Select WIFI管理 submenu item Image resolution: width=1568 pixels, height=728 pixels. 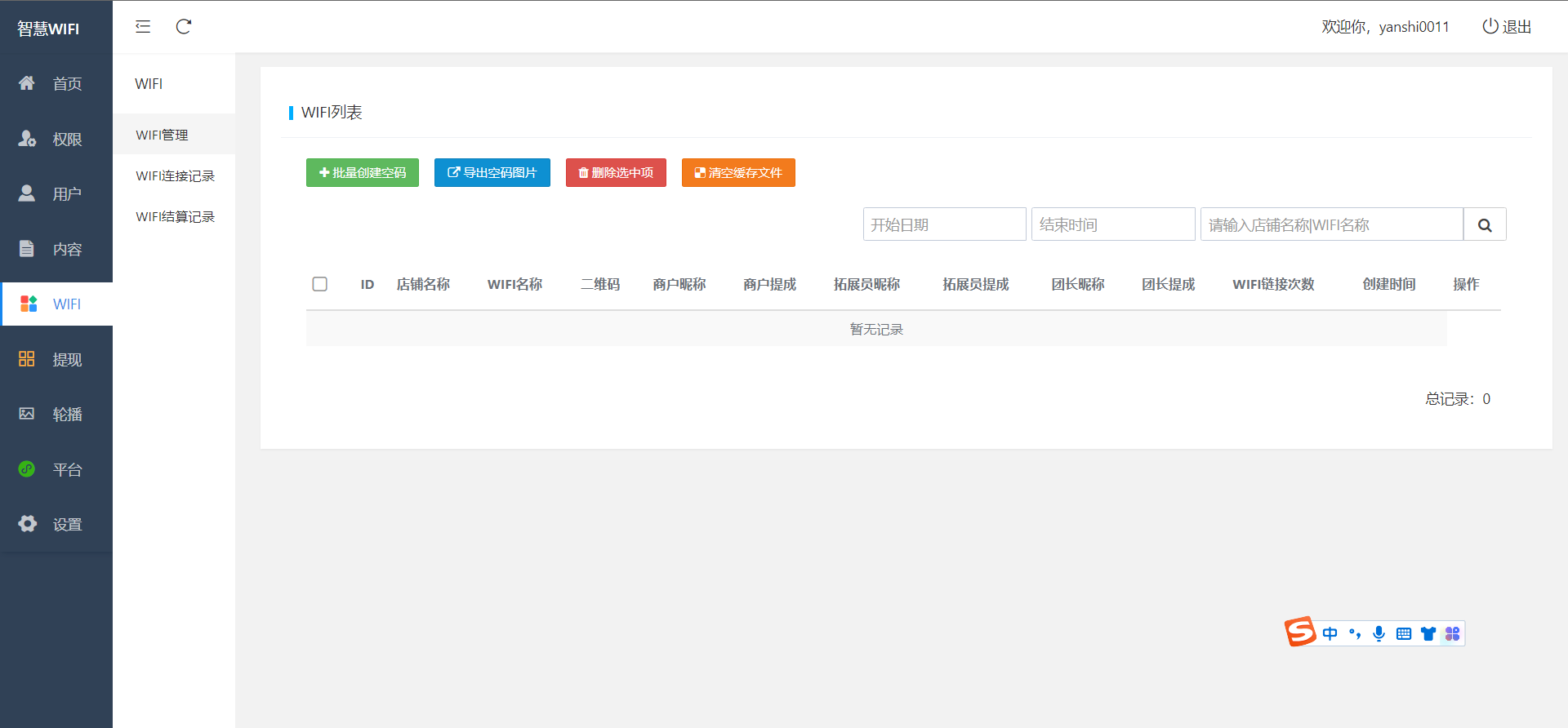point(174,135)
